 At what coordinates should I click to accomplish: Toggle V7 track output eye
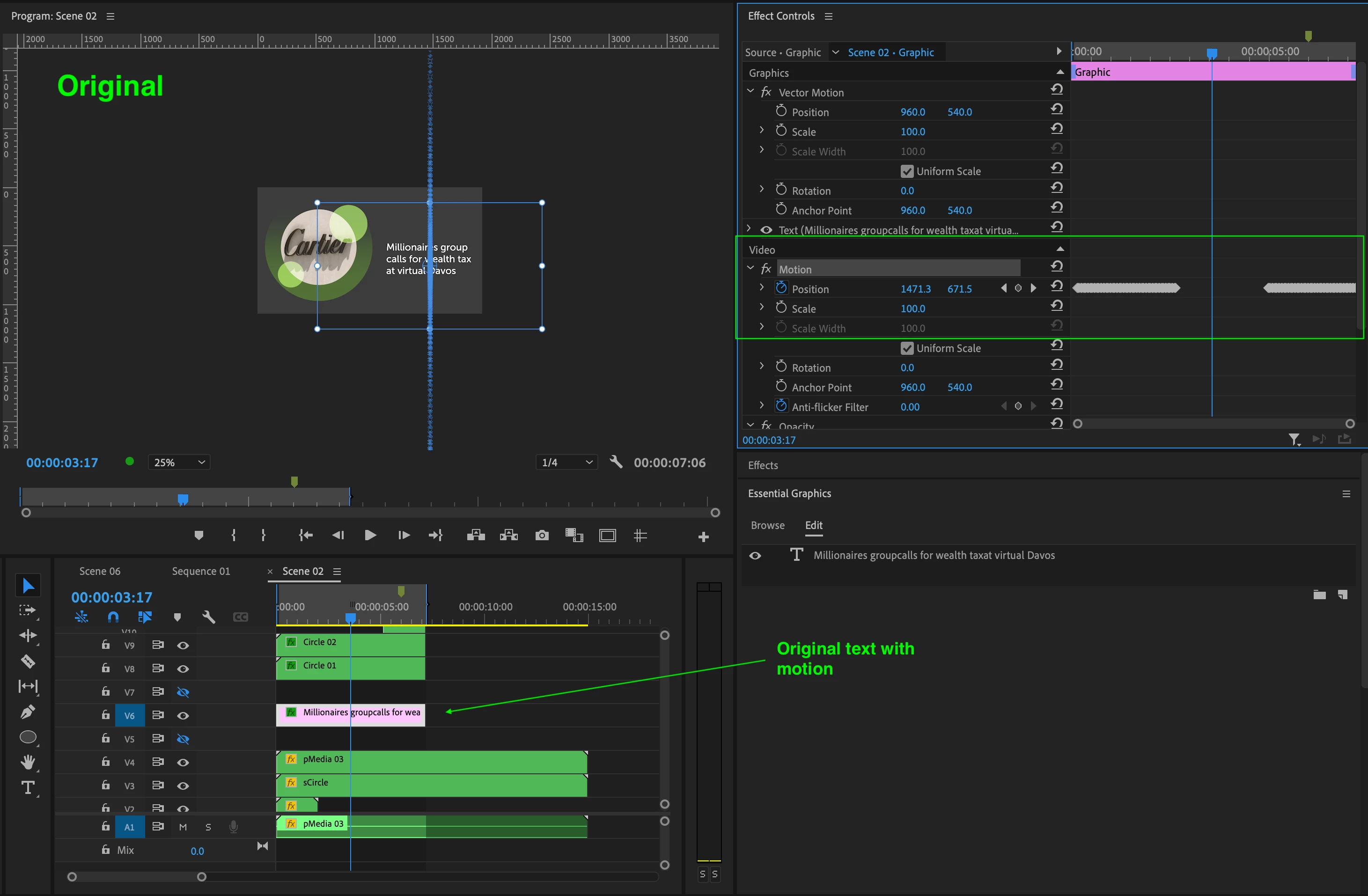pyautogui.click(x=183, y=692)
